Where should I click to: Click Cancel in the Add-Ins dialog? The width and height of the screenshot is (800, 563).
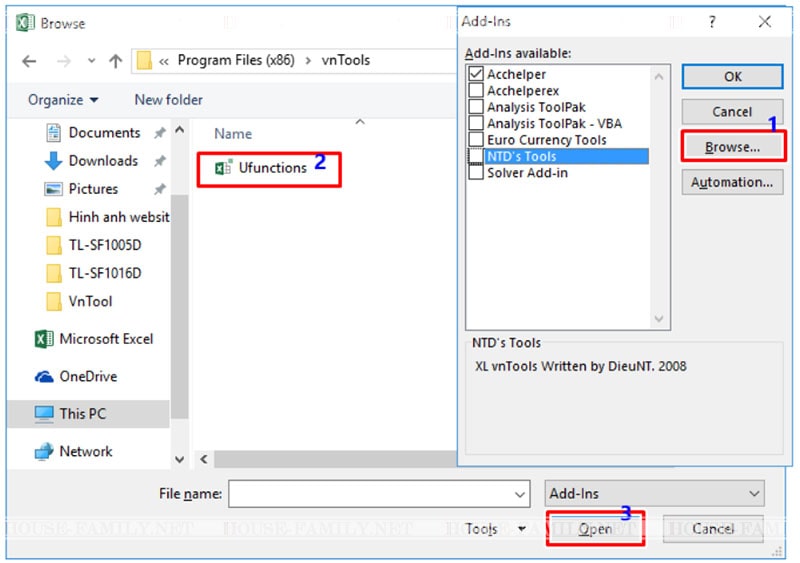click(x=732, y=112)
